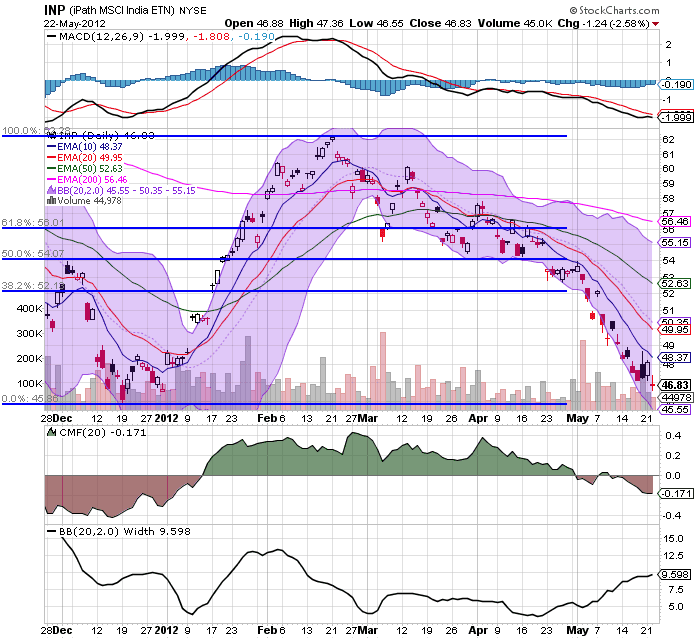The height and width of the screenshot is (639, 700).
Task: Select the Volume 45.0K header value
Action: click(x=515, y=23)
